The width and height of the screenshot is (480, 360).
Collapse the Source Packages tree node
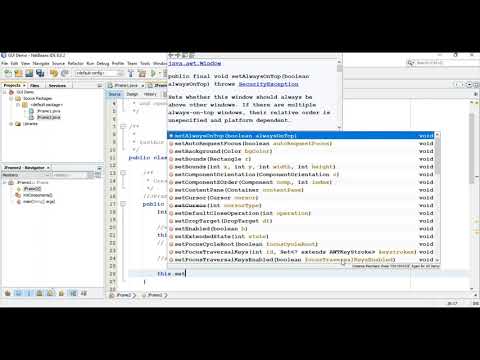[x=11, y=98]
